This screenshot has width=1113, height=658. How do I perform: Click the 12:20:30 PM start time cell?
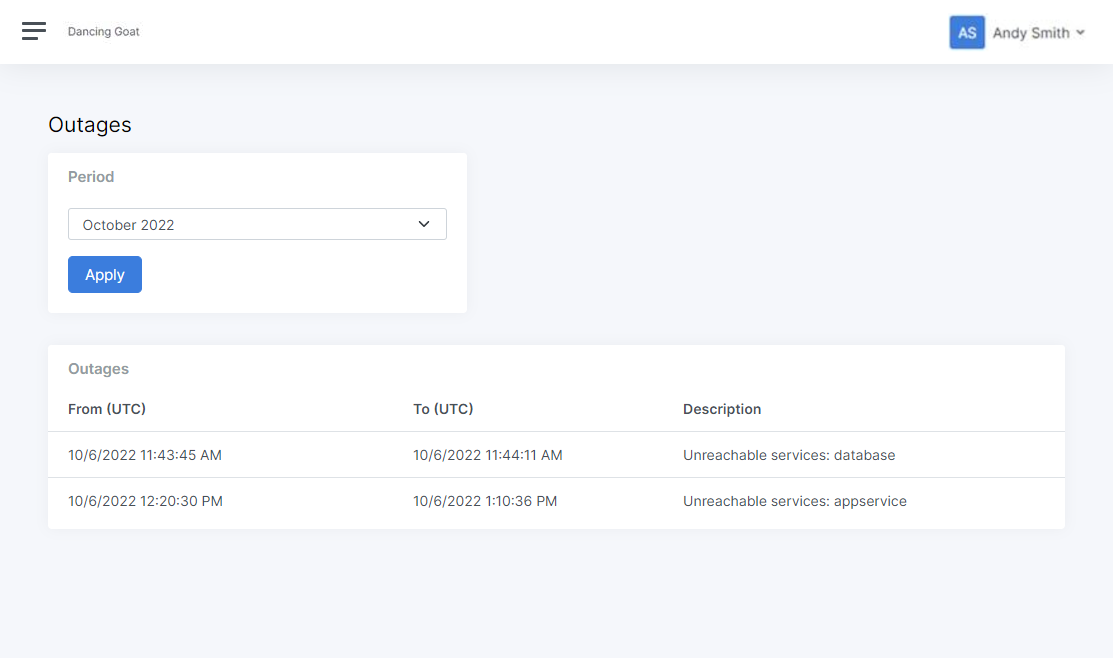(x=145, y=501)
